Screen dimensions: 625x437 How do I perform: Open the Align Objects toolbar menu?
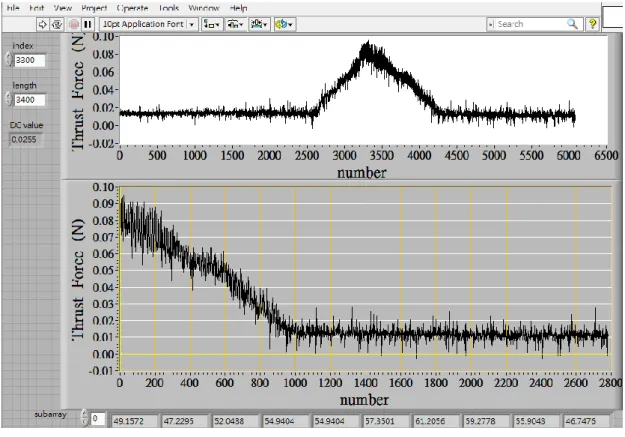[211, 24]
